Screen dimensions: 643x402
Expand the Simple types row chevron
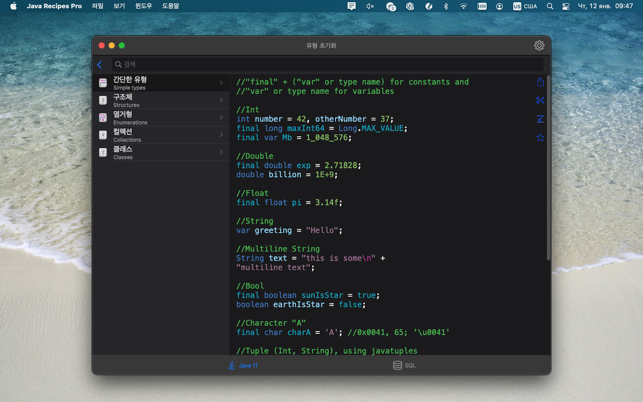tap(221, 83)
